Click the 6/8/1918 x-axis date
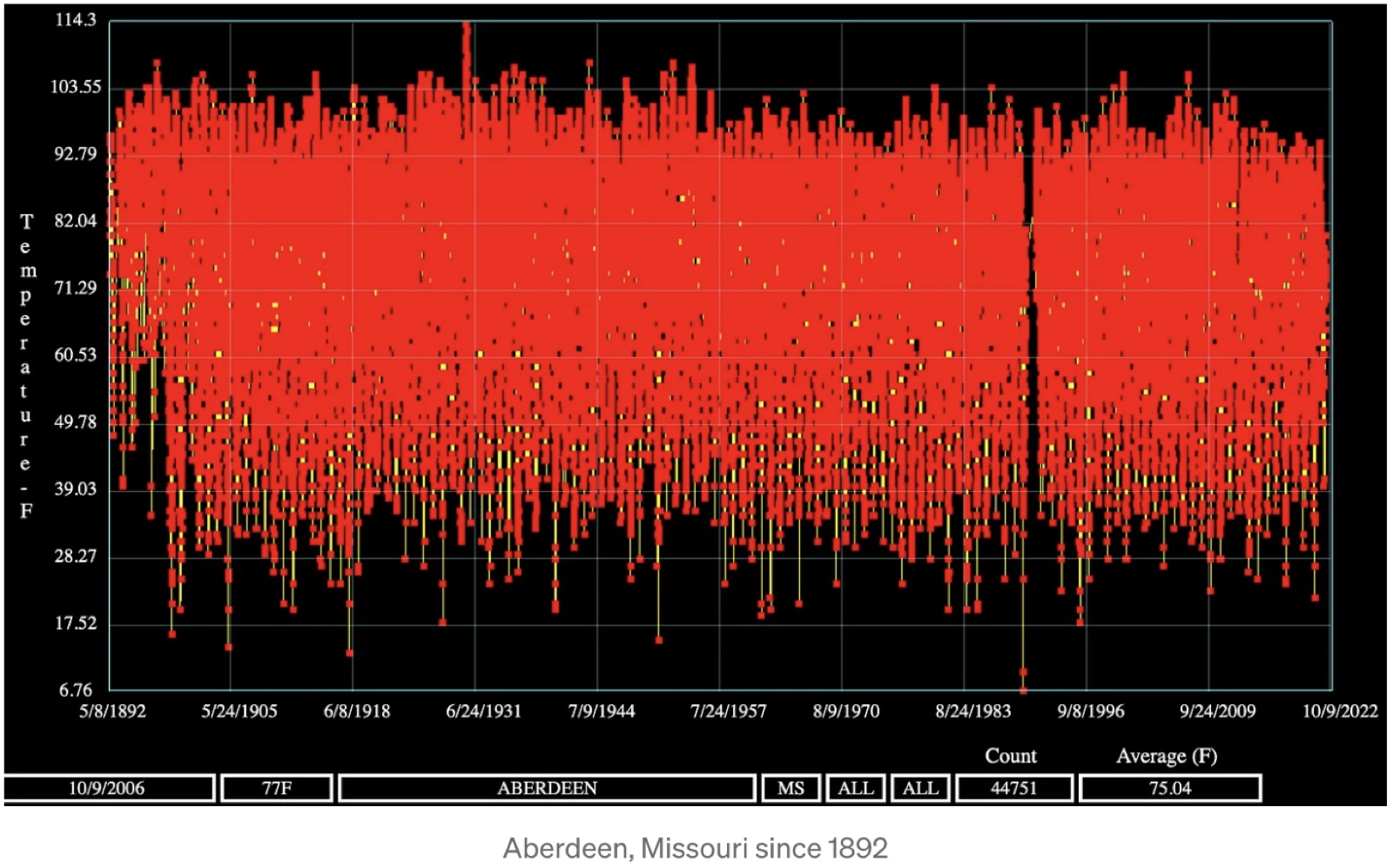Viewport: 1393px width, 868px height. 357,711
